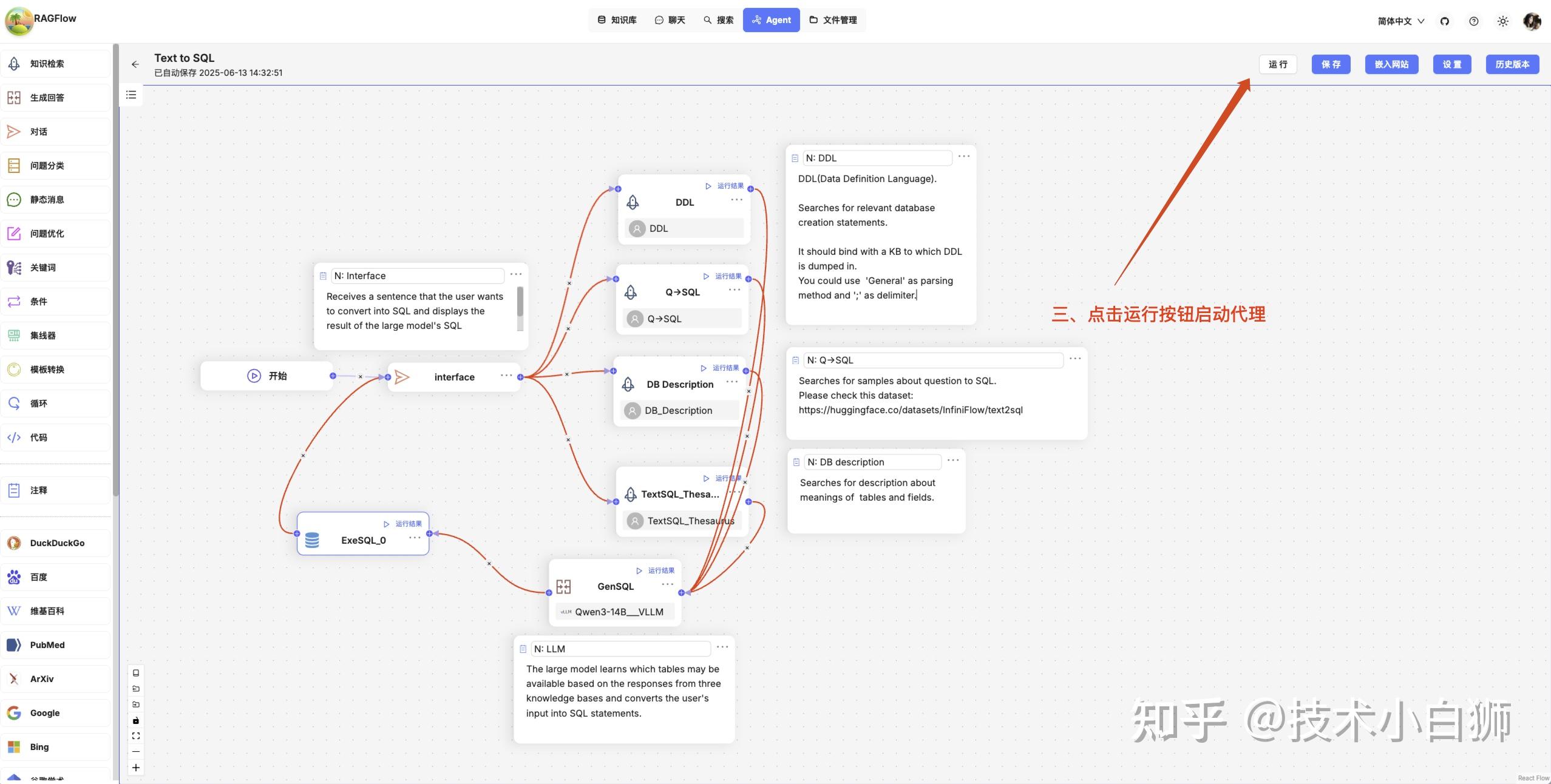Click the help question mark icon
1551x784 pixels.
(1473, 21)
